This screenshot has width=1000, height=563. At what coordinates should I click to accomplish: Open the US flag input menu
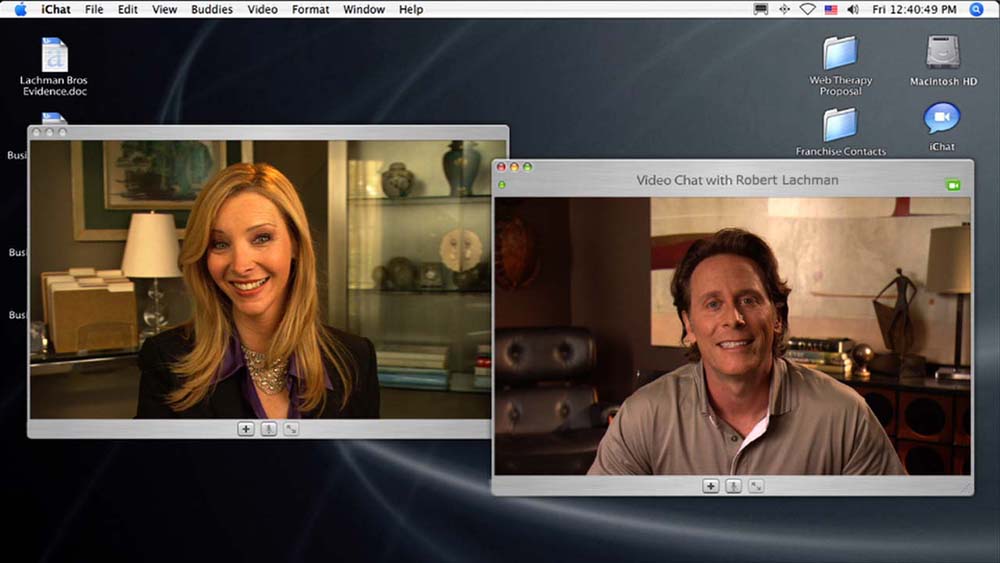[x=830, y=9]
